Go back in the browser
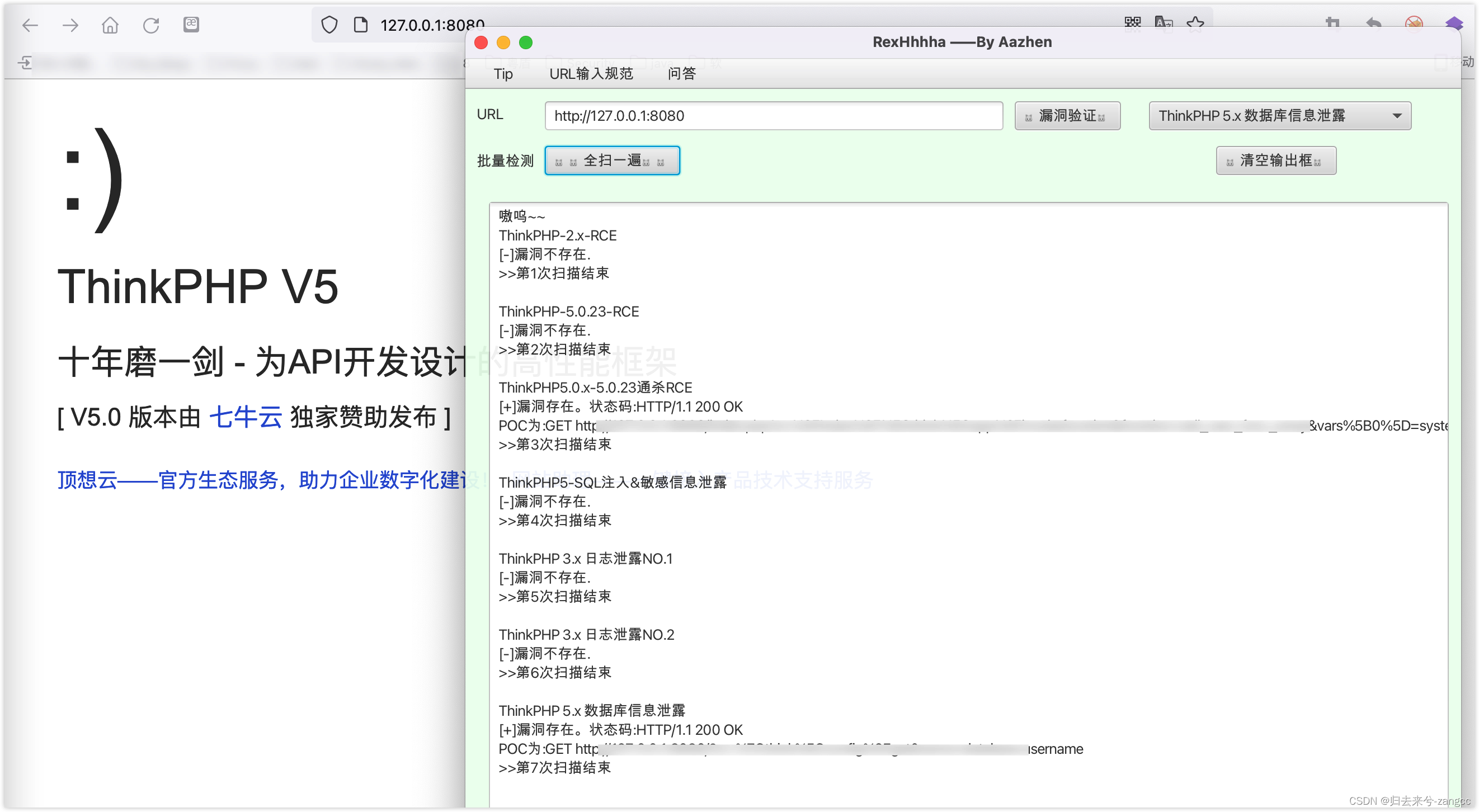Image resolution: width=1479 pixels, height=812 pixels. (x=30, y=25)
